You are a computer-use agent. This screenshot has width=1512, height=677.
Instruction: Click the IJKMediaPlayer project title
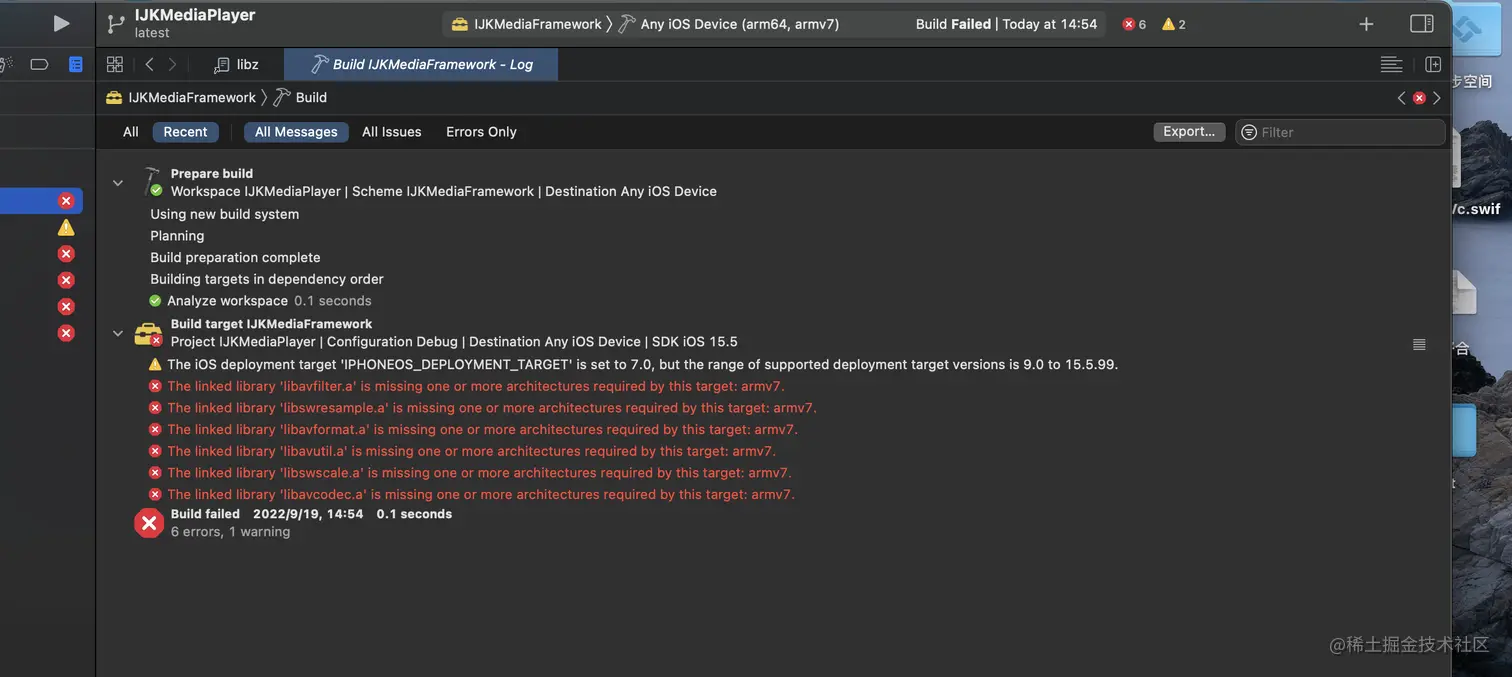coord(195,15)
